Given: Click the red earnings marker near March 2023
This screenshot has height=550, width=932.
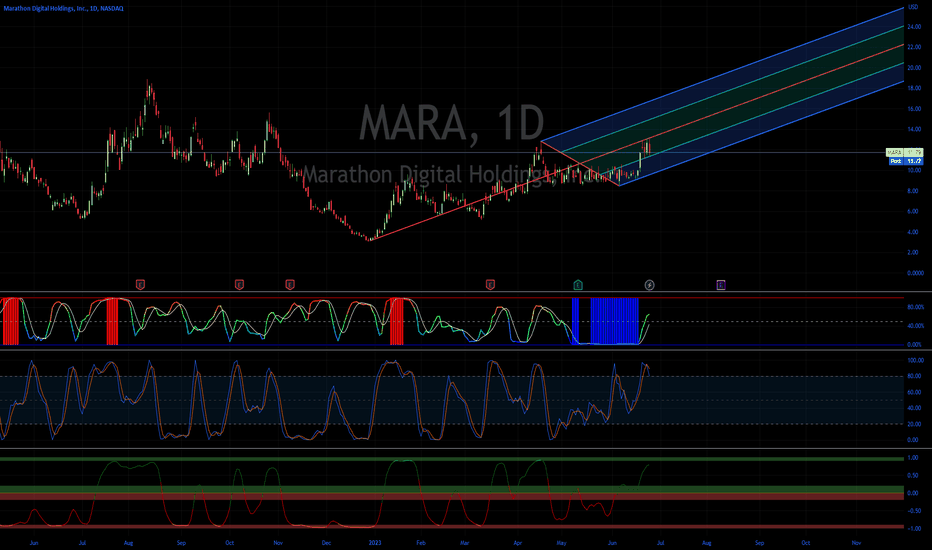Looking at the screenshot, I should tap(490, 285).
